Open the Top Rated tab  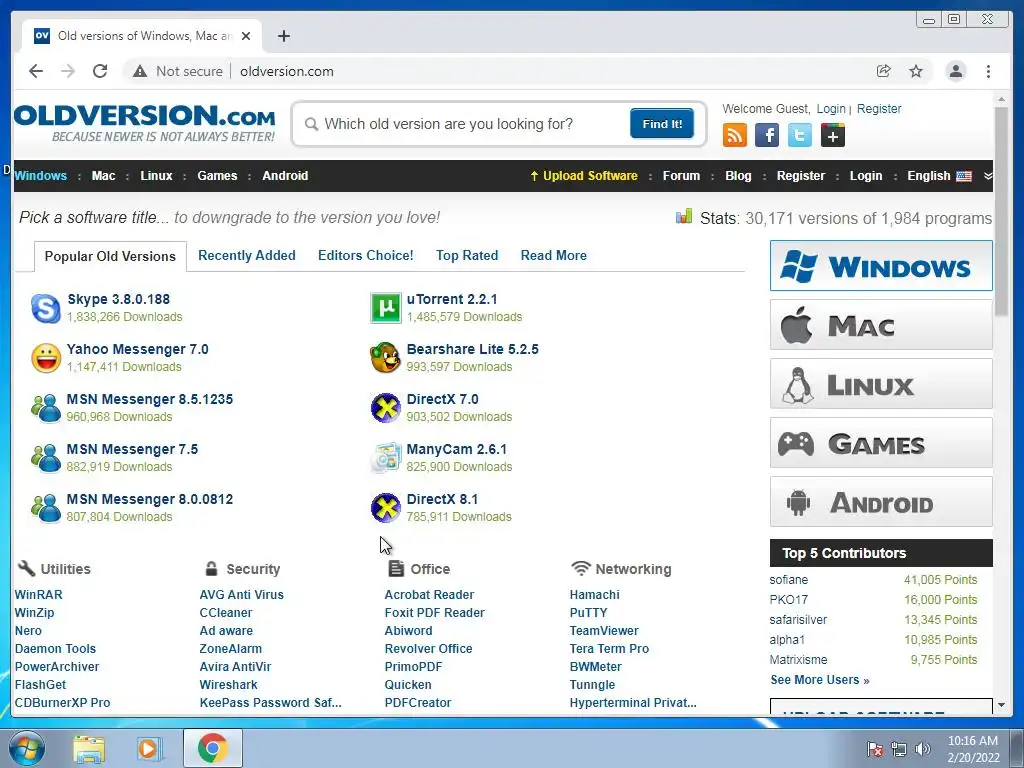point(467,255)
